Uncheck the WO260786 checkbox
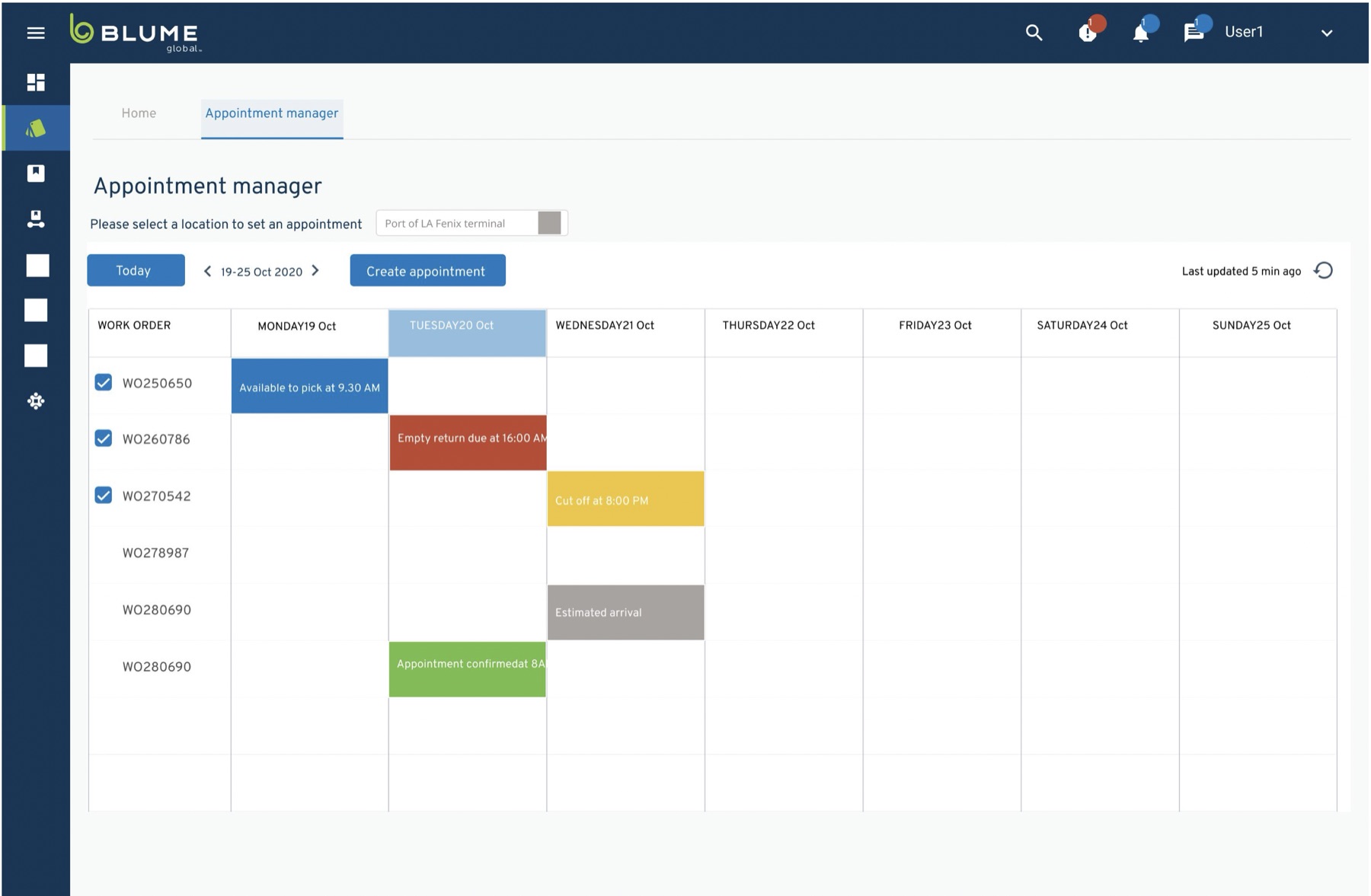The image size is (1371, 896). click(x=104, y=438)
